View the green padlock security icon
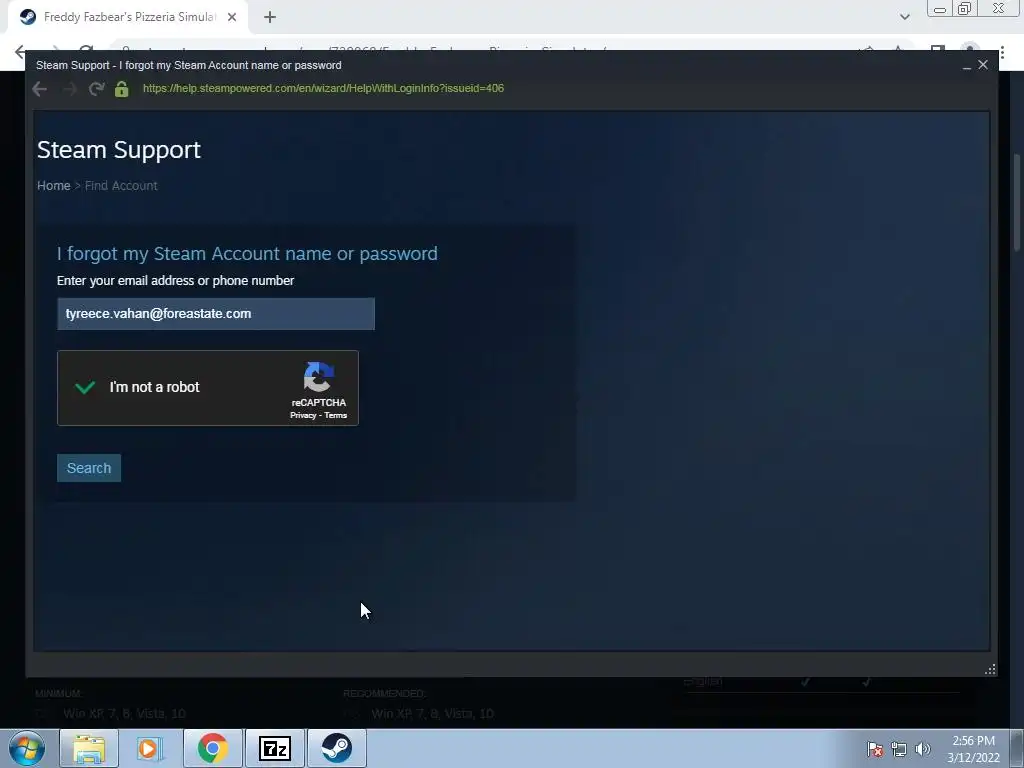Viewport: 1024px width, 768px height. click(121, 89)
